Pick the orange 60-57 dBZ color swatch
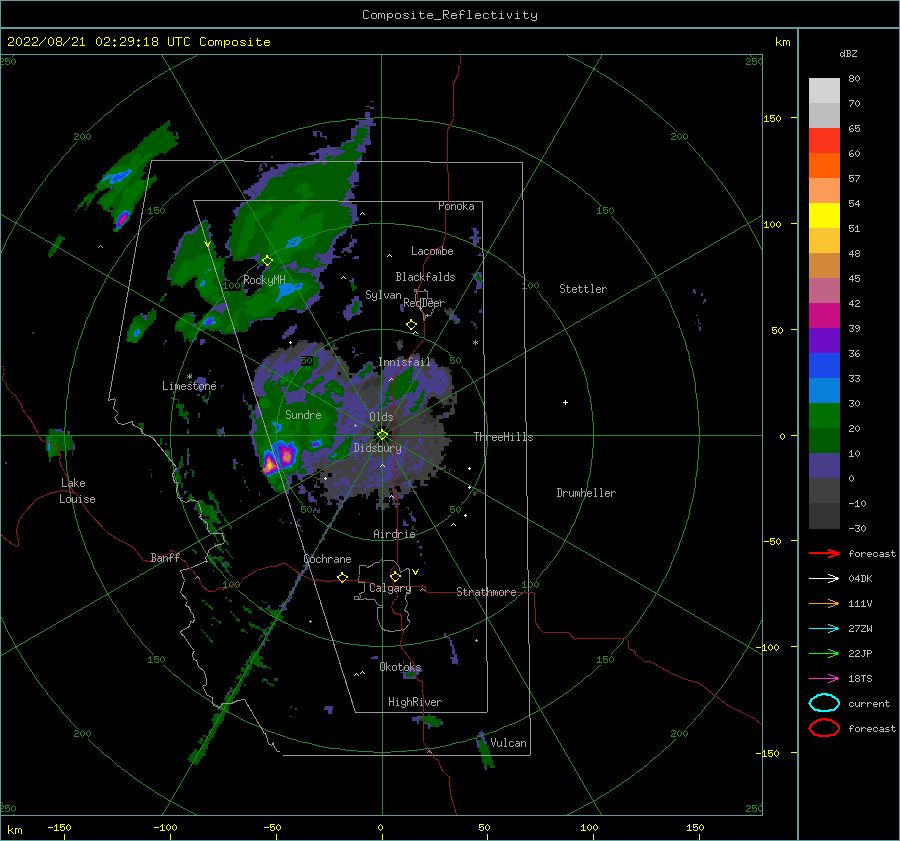The height and width of the screenshot is (841, 900). coord(824,166)
